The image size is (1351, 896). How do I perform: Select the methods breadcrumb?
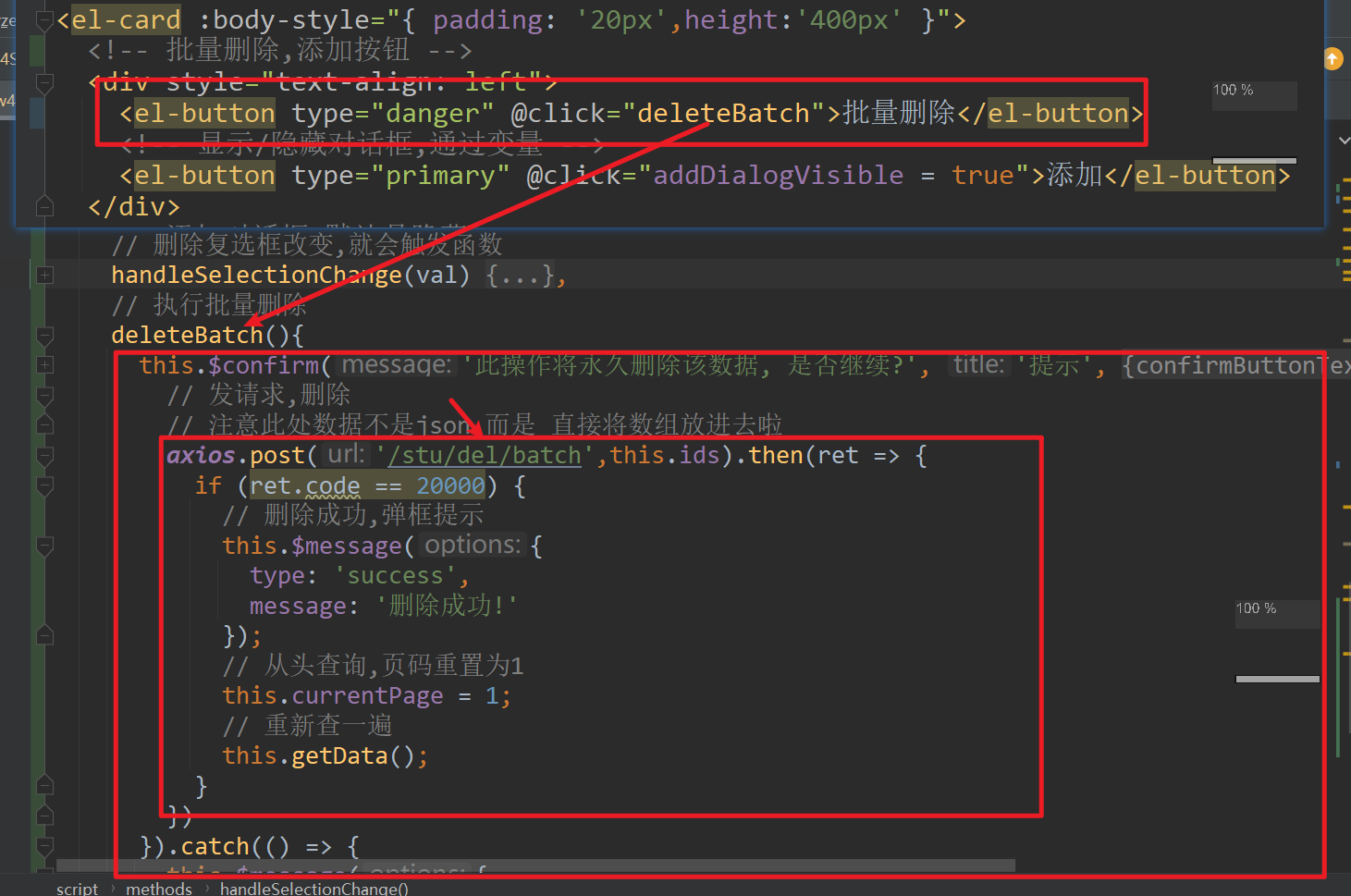[159, 888]
